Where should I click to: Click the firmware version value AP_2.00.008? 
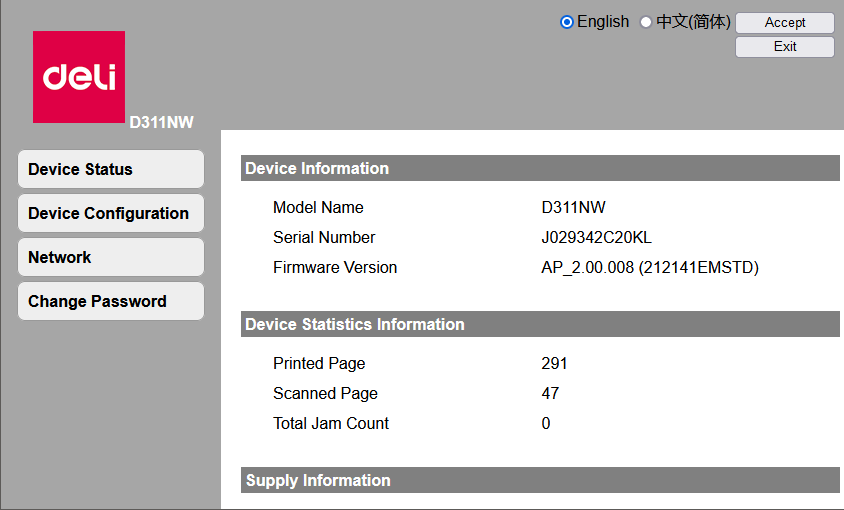tap(650, 267)
